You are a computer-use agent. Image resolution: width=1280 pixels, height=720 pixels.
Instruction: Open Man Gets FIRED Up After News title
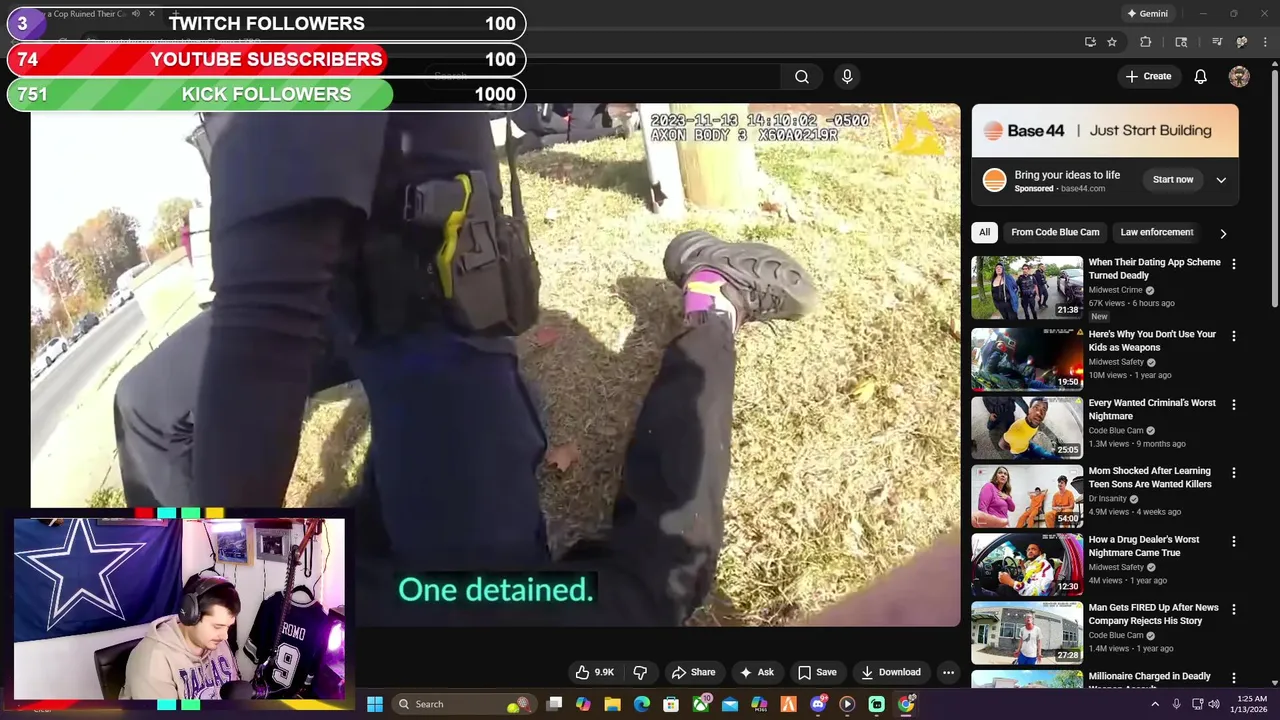1153,614
